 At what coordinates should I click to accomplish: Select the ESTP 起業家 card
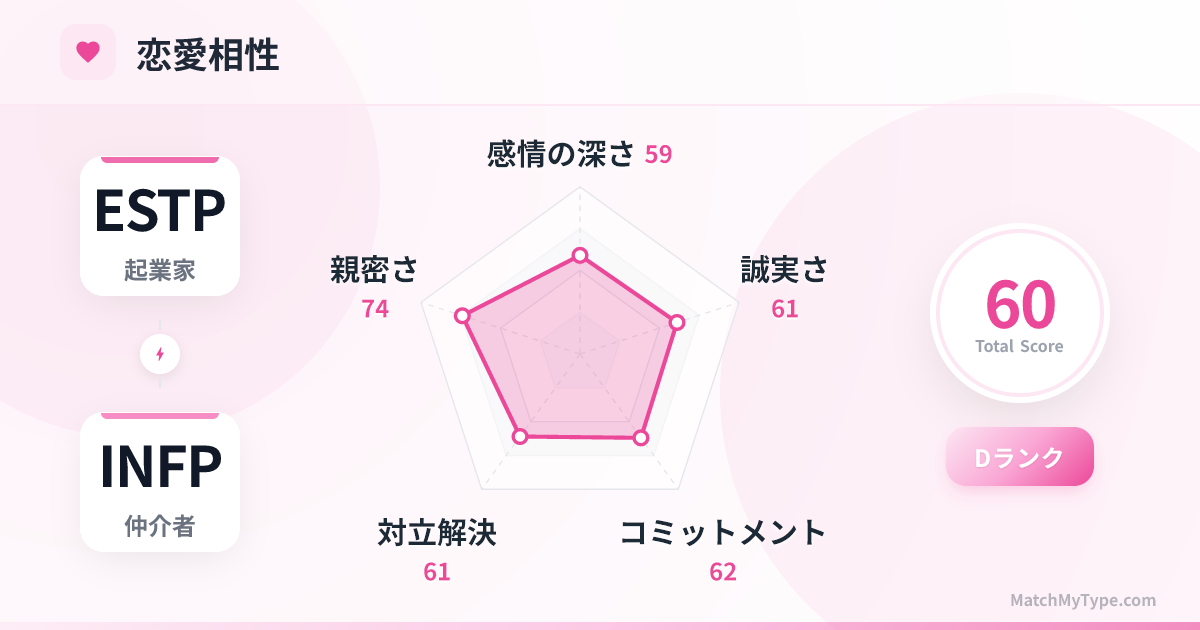pos(160,227)
